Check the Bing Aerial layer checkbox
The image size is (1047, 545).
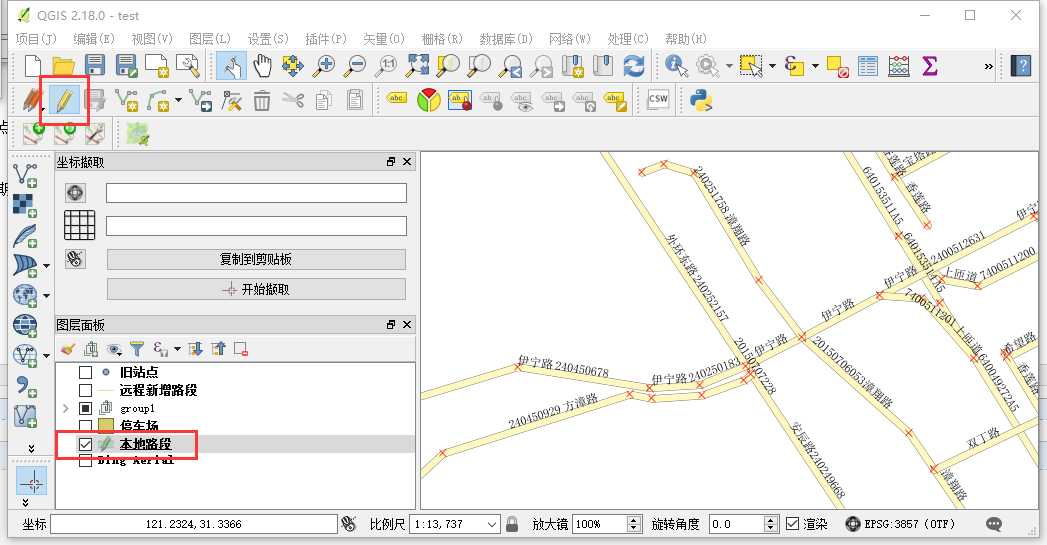coord(85,460)
